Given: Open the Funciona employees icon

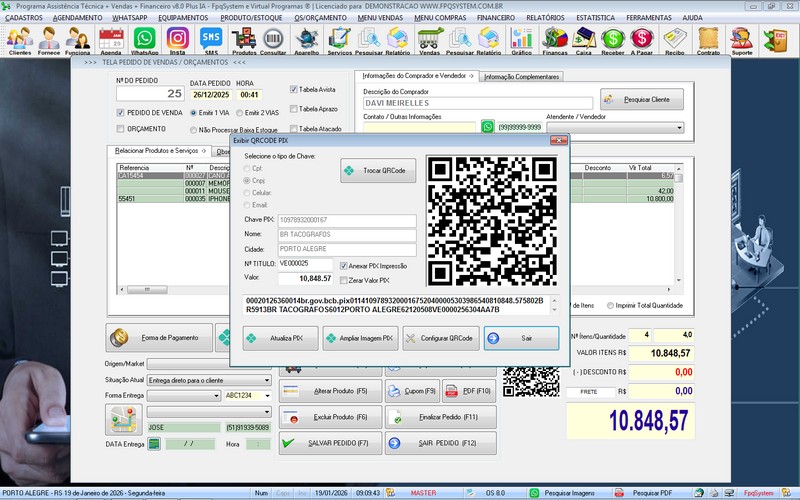Looking at the screenshot, I should pos(78,40).
